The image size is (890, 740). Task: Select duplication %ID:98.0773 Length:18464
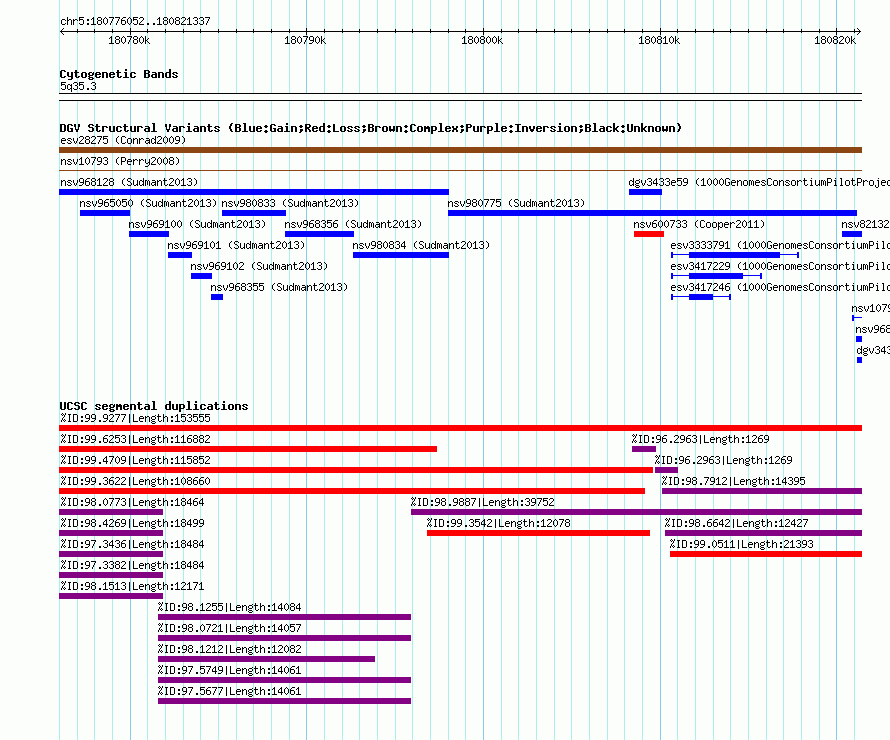[x=111, y=512]
